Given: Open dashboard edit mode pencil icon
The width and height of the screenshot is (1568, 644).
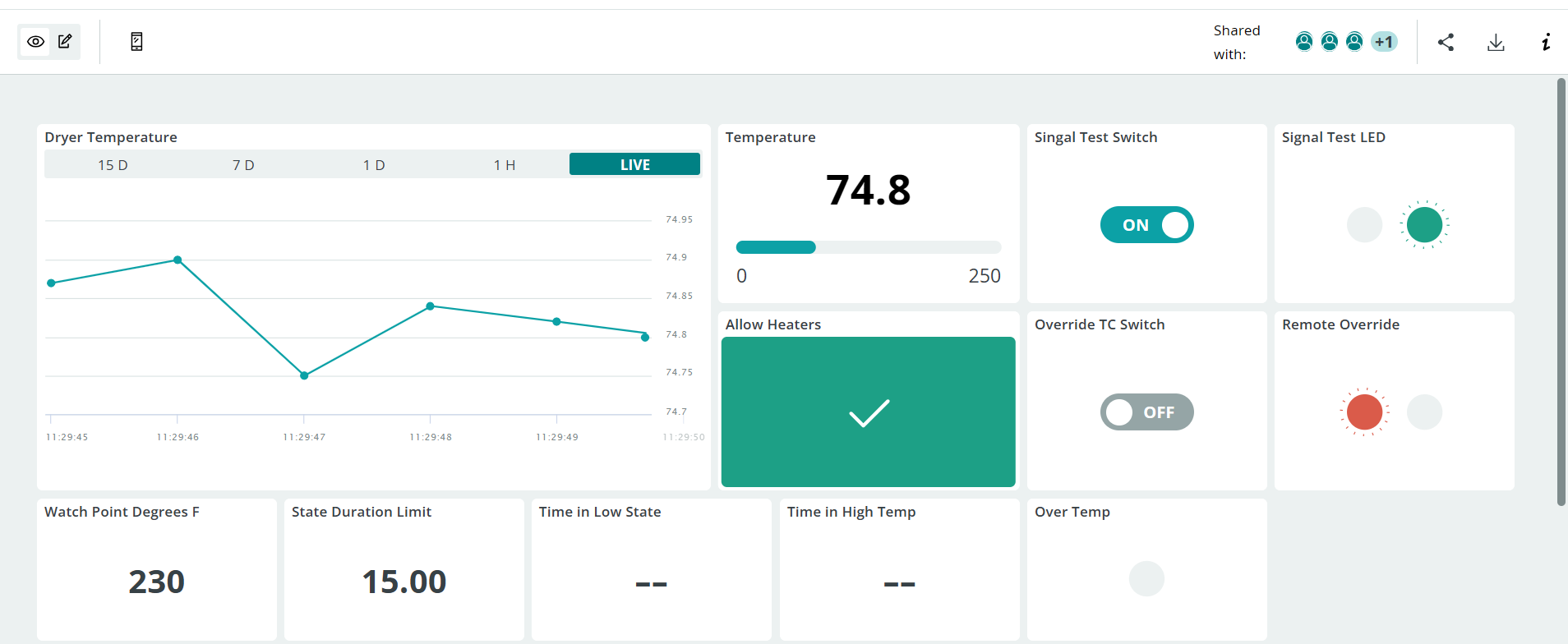Looking at the screenshot, I should [x=65, y=41].
